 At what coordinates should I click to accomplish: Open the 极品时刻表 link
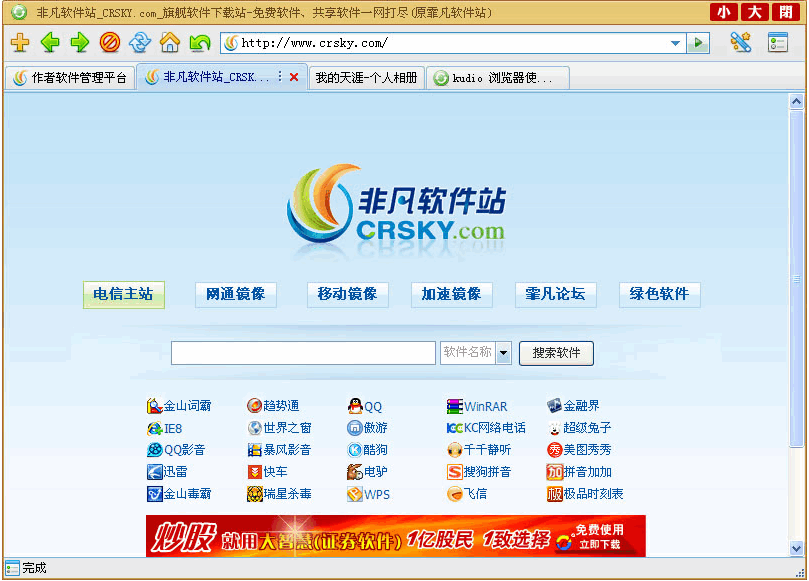click(x=585, y=494)
